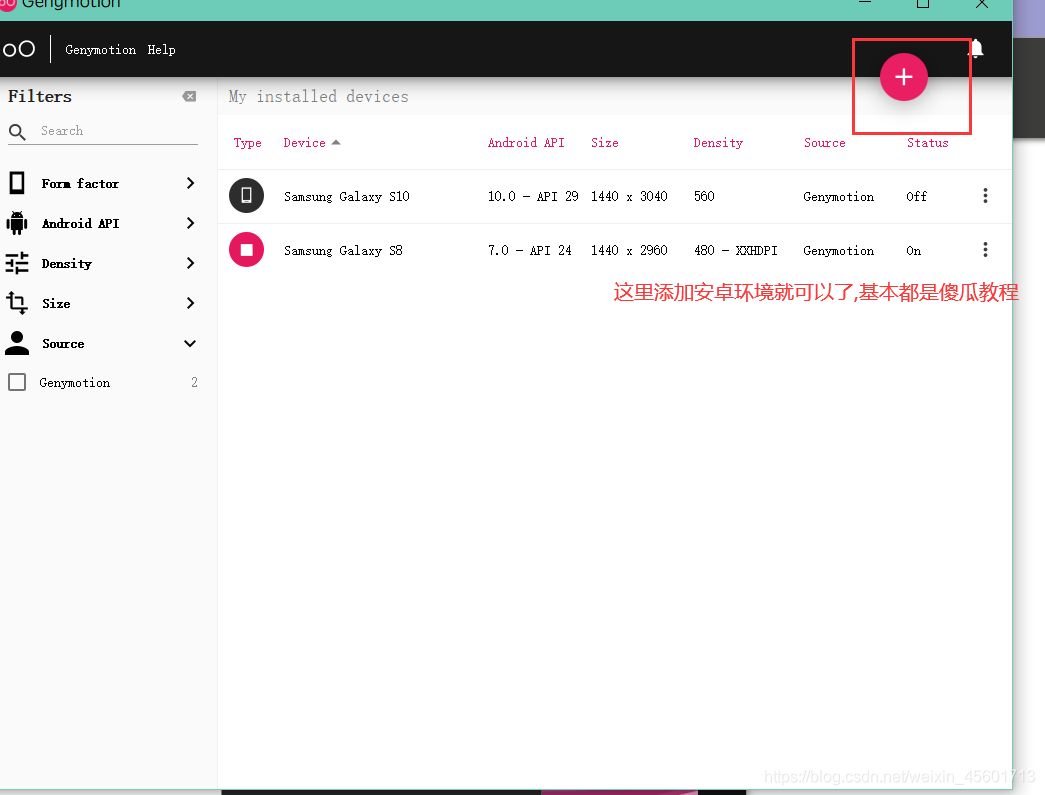Viewport: 1045px width, 795px height.
Task: Collapse the Source filter section
Action: pyautogui.click(x=190, y=344)
